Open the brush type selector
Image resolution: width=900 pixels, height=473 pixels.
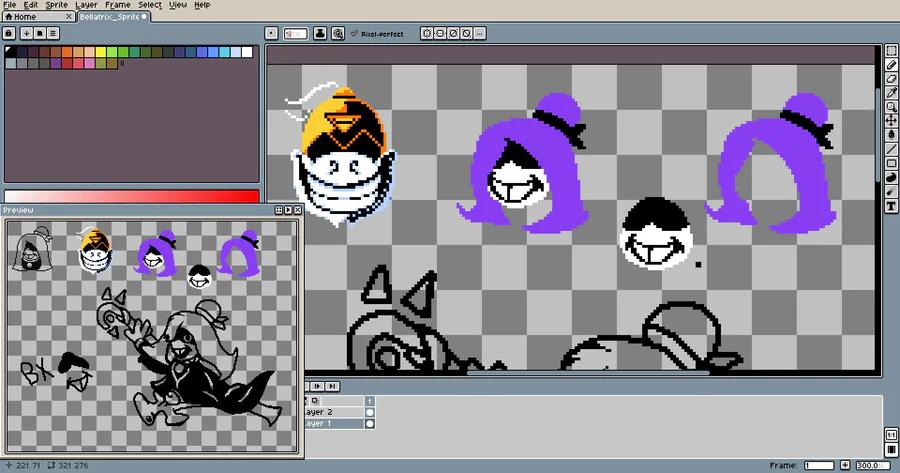point(271,34)
